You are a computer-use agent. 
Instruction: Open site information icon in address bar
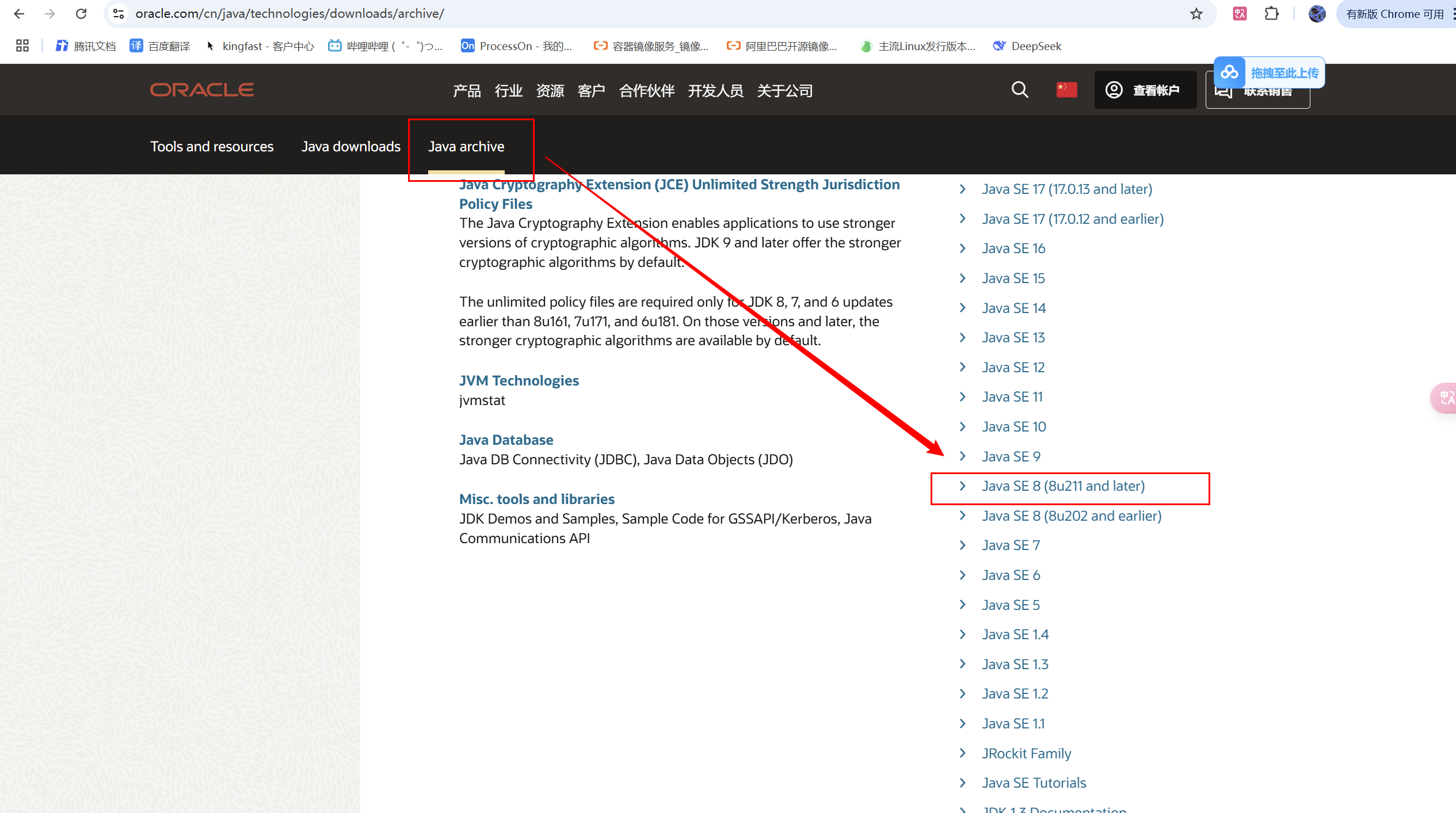click(119, 14)
